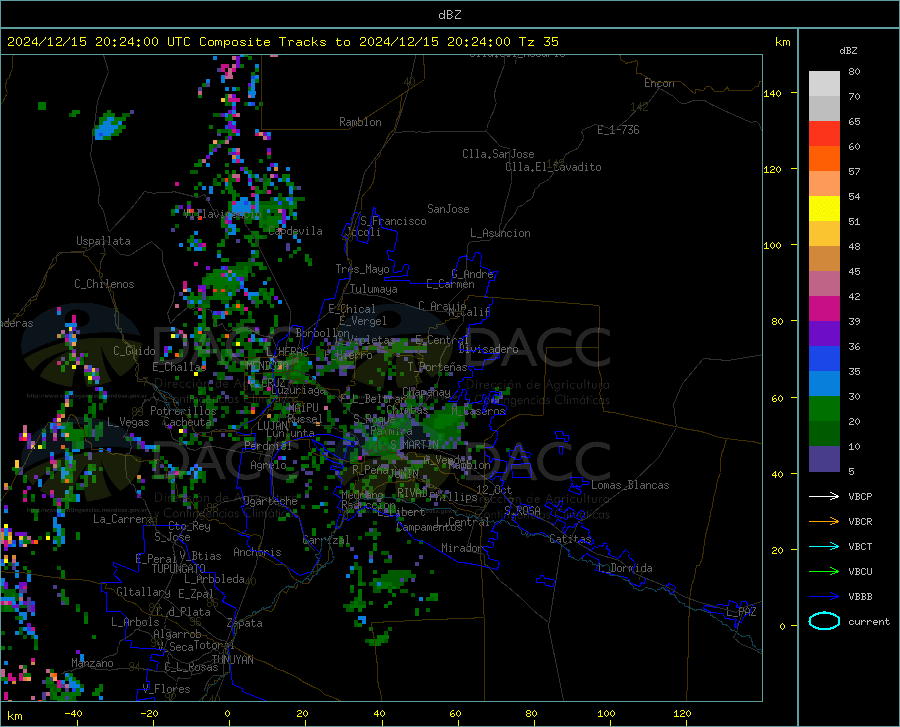Select the blue 35 dBZ color swatch
Image resolution: width=900 pixels, height=727 pixels.
point(824,359)
